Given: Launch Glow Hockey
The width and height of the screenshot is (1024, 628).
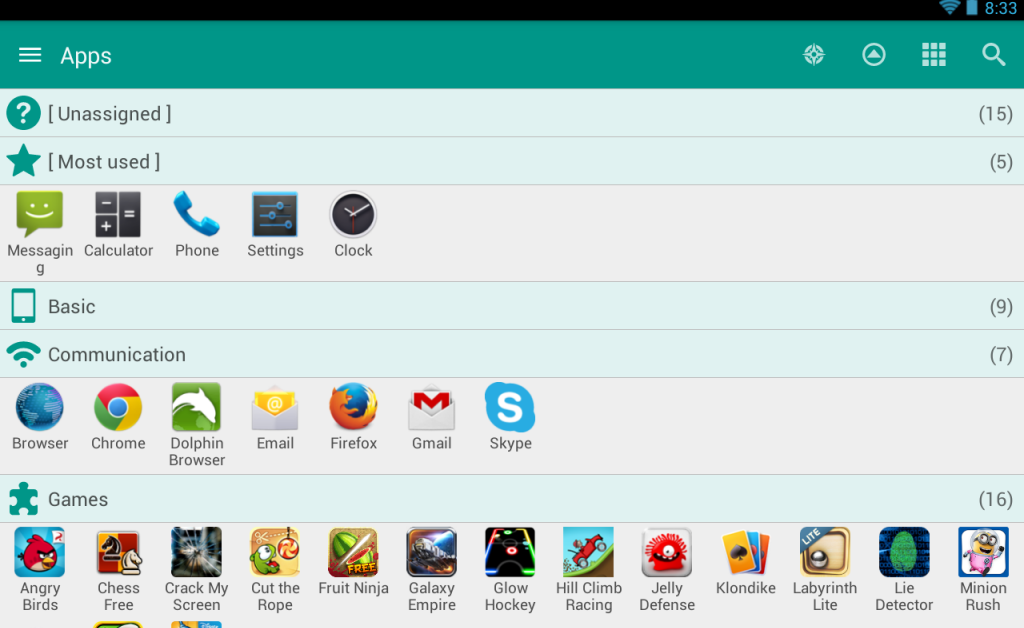Looking at the screenshot, I should (x=510, y=570).
